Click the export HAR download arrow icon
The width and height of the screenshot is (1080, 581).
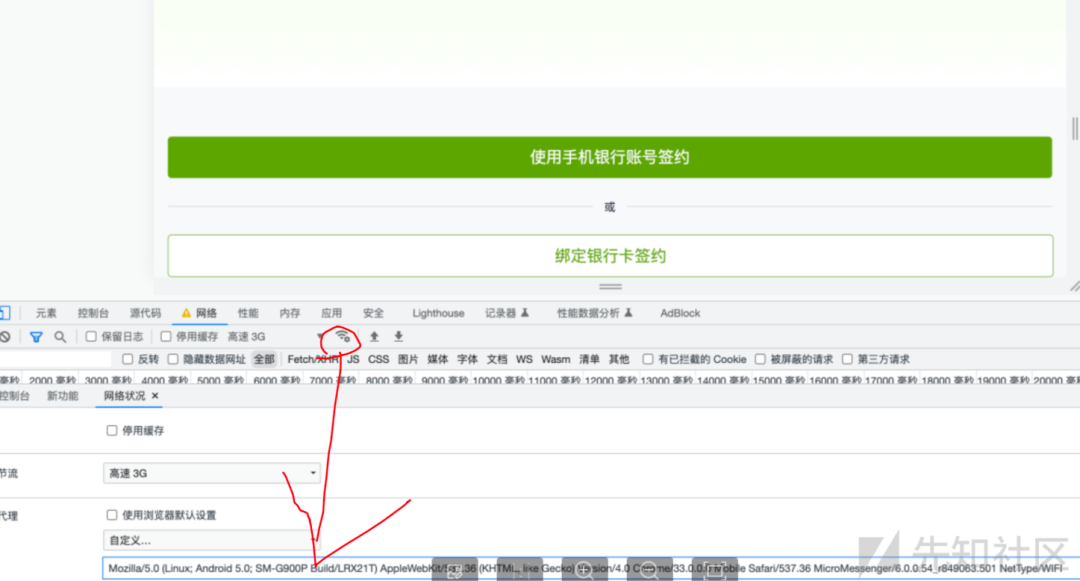398,337
